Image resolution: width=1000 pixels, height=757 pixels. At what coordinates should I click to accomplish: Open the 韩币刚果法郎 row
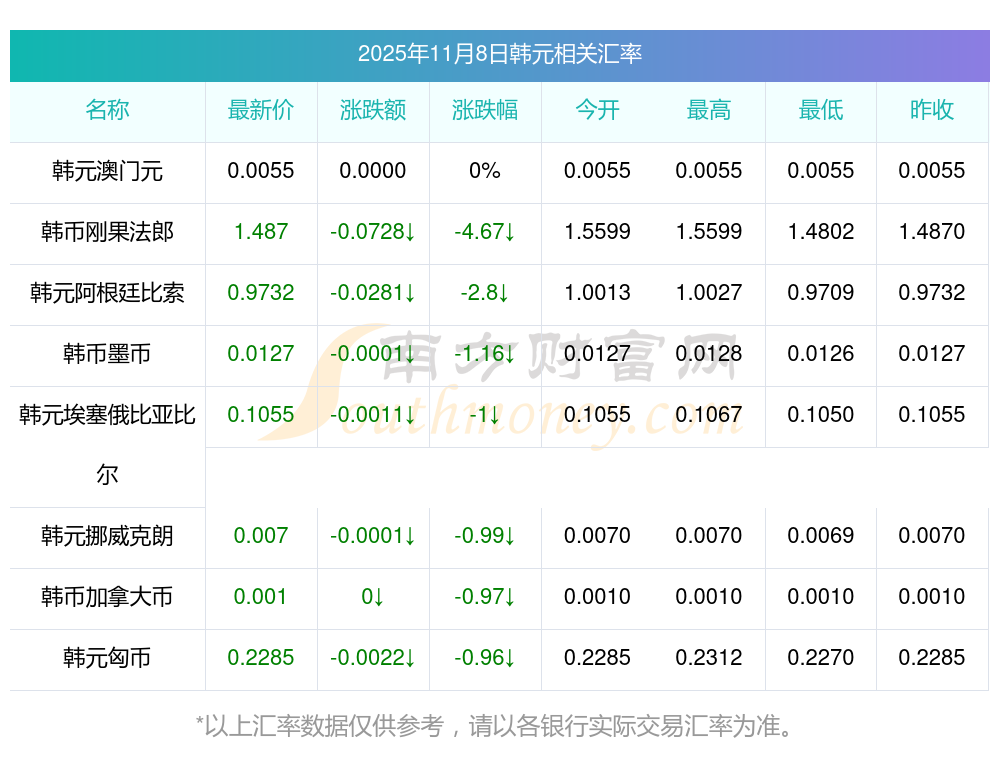click(x=107, y=232)
